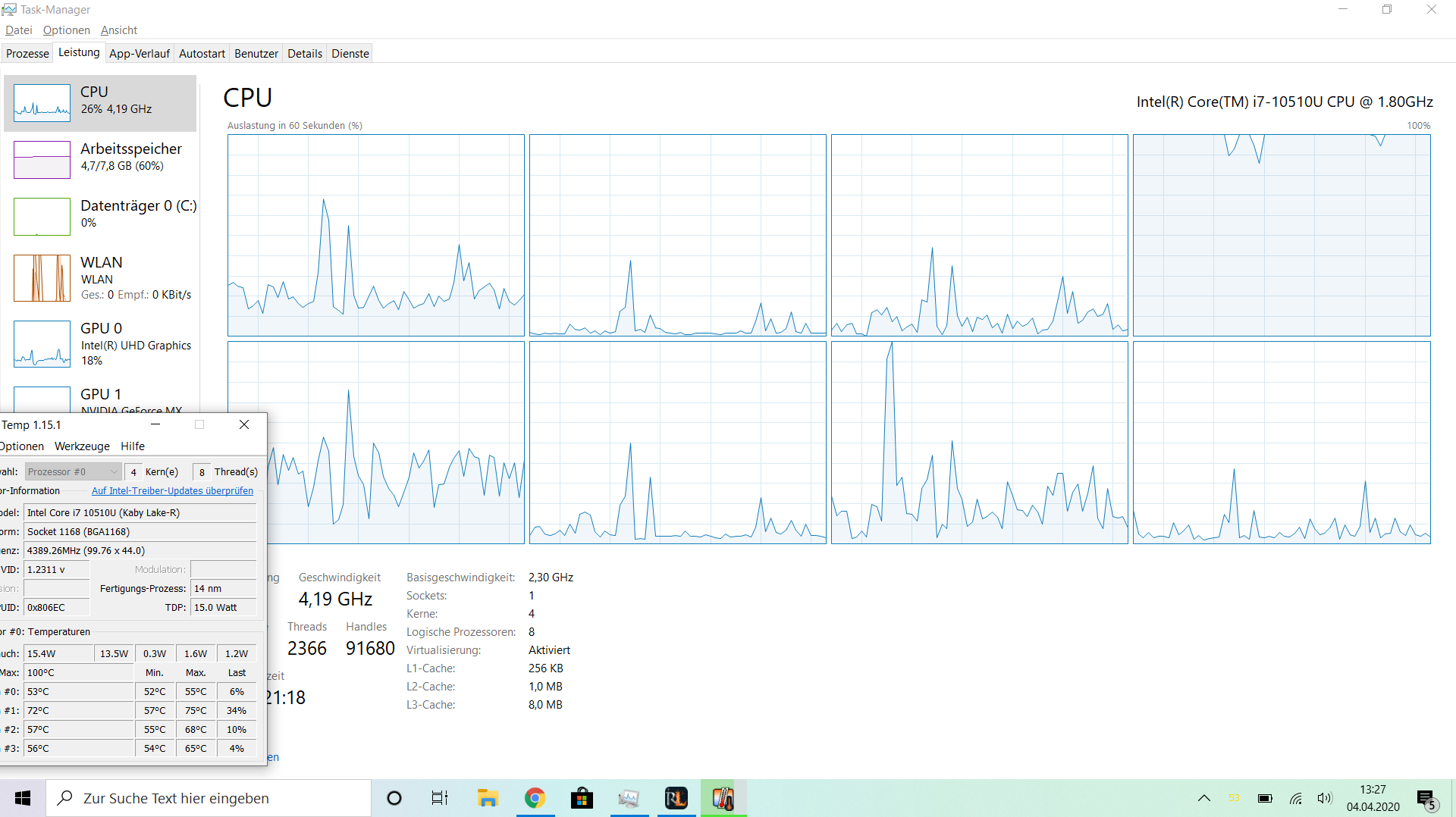Screen dimensions: 1456x817
Task: Open Hilfe menu in Core Temp
Action: [133, 446]
